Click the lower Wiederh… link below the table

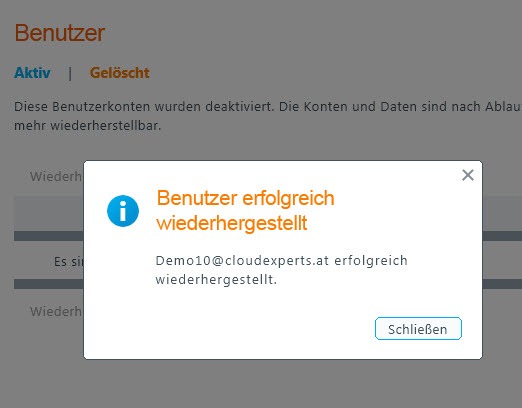(x=56, y=311)
